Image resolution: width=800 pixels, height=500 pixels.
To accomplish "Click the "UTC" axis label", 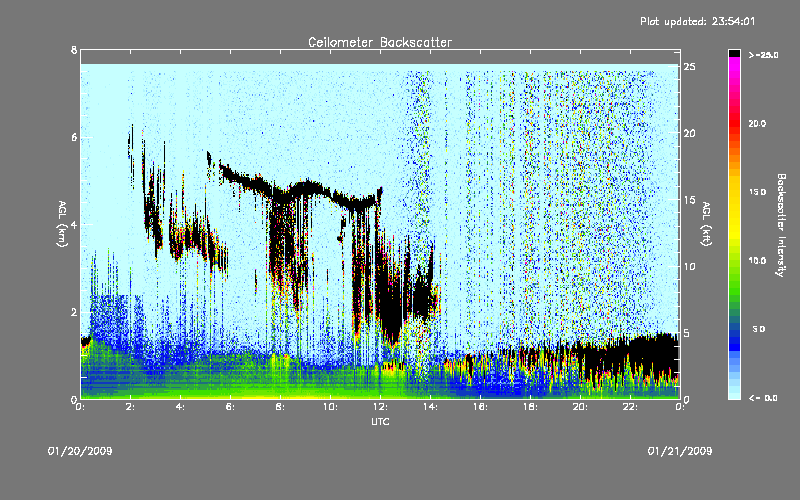I will click(x=380, y=421).
